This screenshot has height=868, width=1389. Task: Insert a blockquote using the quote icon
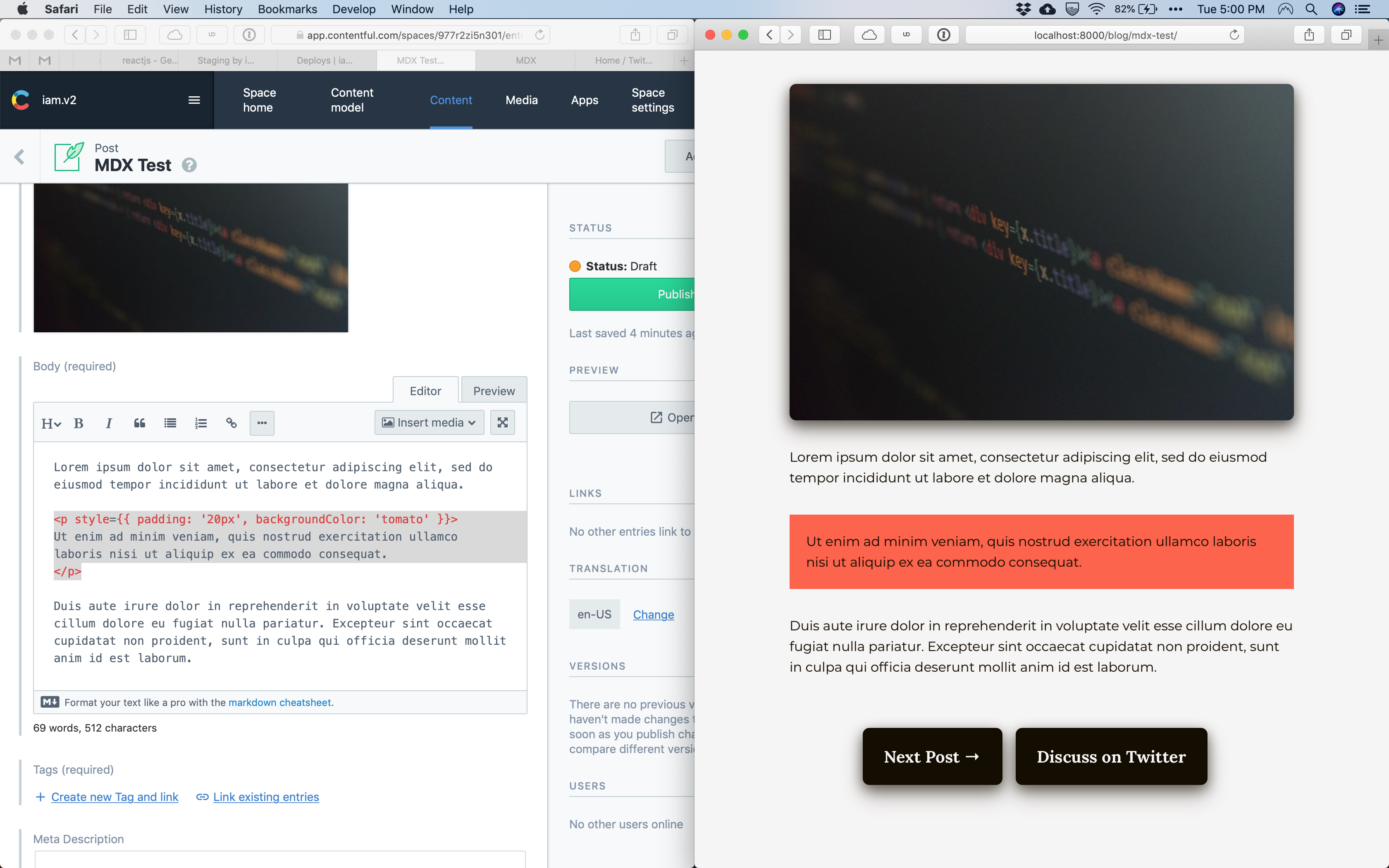pyautogui.click(x=139, y=423)
